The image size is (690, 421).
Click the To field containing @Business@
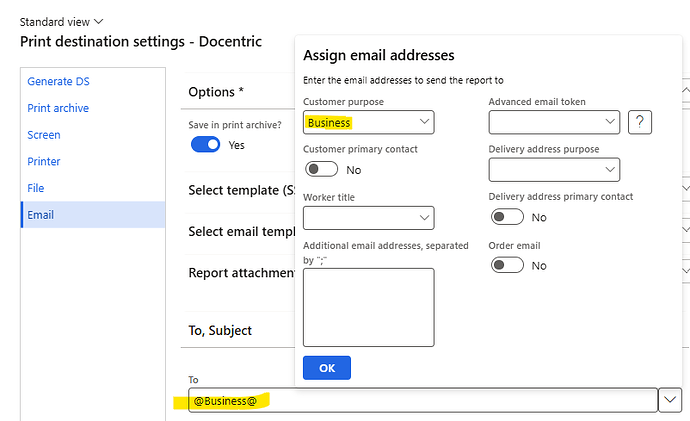click(x=423, y=400)
